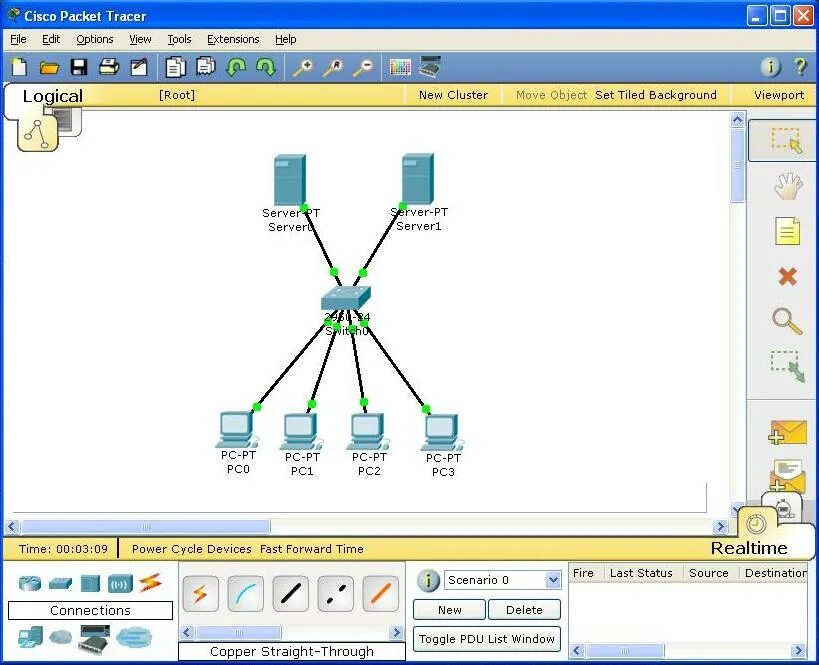Choose the Add Simple PDU envelope

(x=788, y=433)
